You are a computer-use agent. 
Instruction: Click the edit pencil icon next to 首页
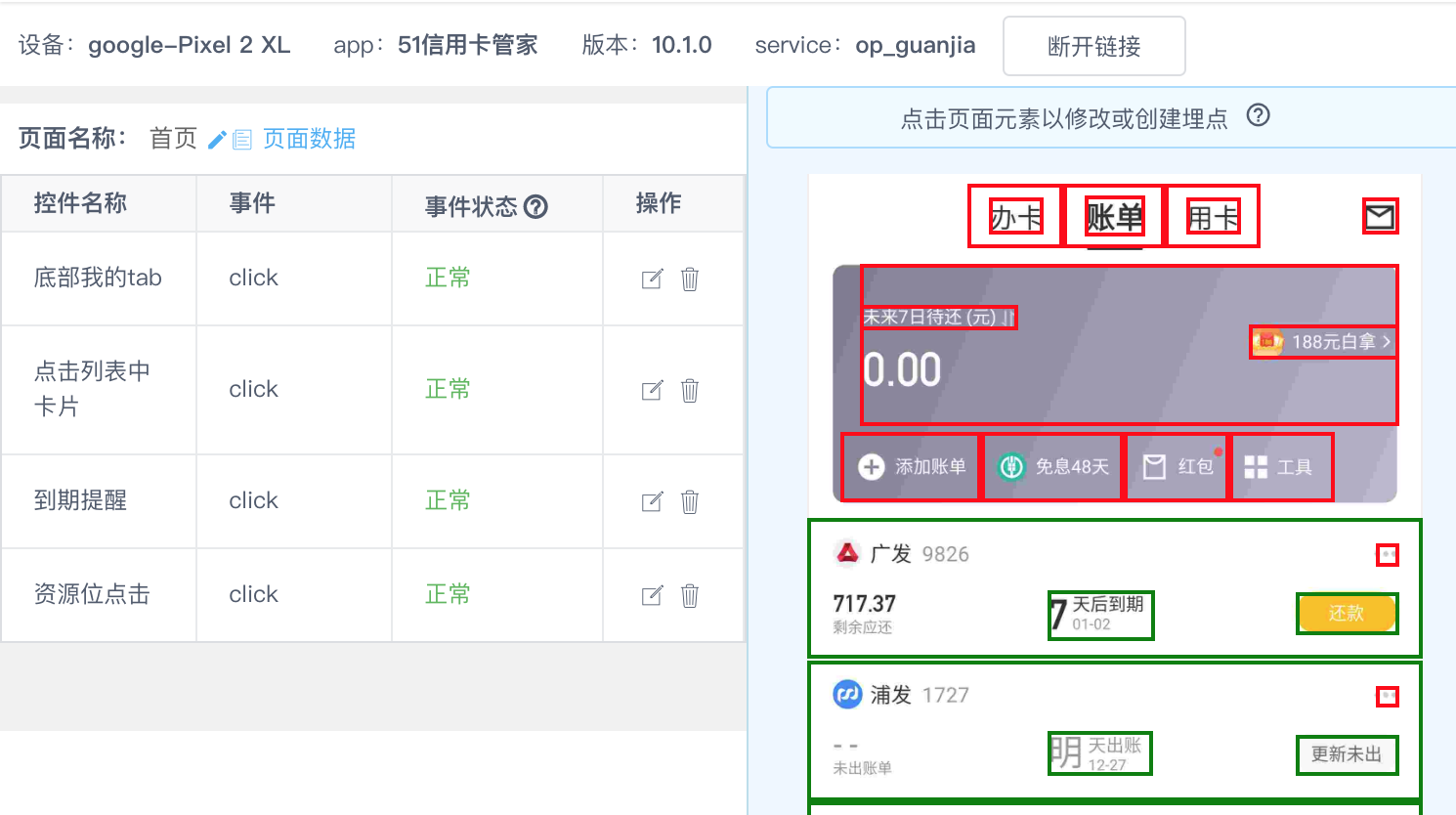[x=217, y=140]
